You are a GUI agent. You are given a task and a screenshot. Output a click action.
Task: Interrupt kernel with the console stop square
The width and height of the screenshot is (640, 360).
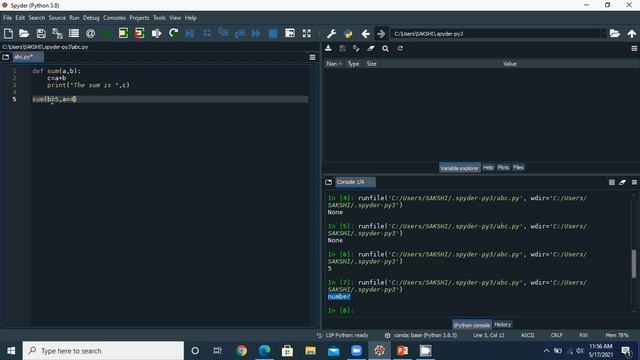[x=611, y=182]
